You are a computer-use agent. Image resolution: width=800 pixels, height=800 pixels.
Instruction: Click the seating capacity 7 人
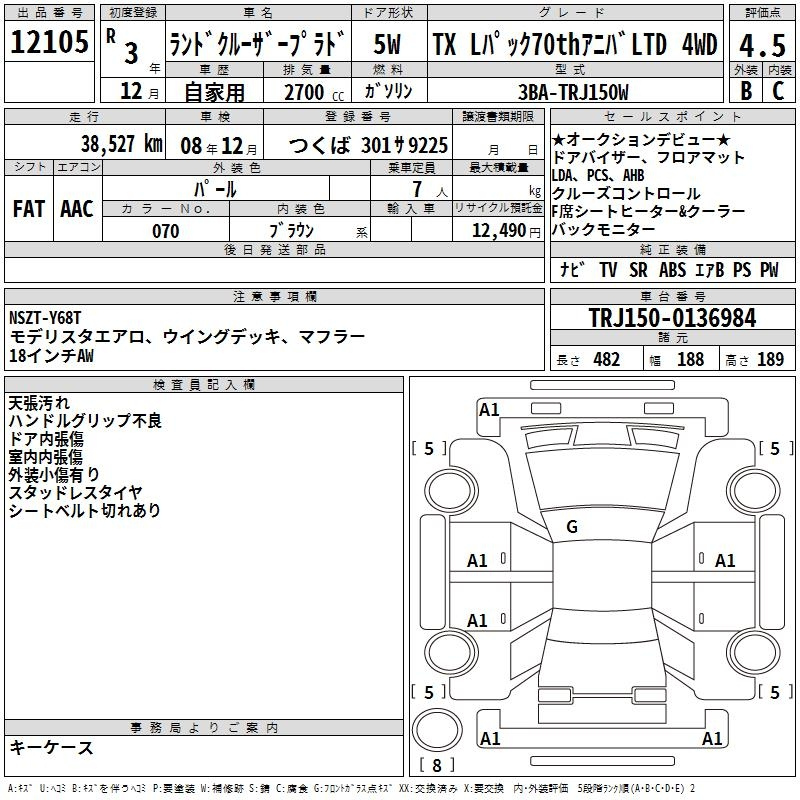pos(430,190)
